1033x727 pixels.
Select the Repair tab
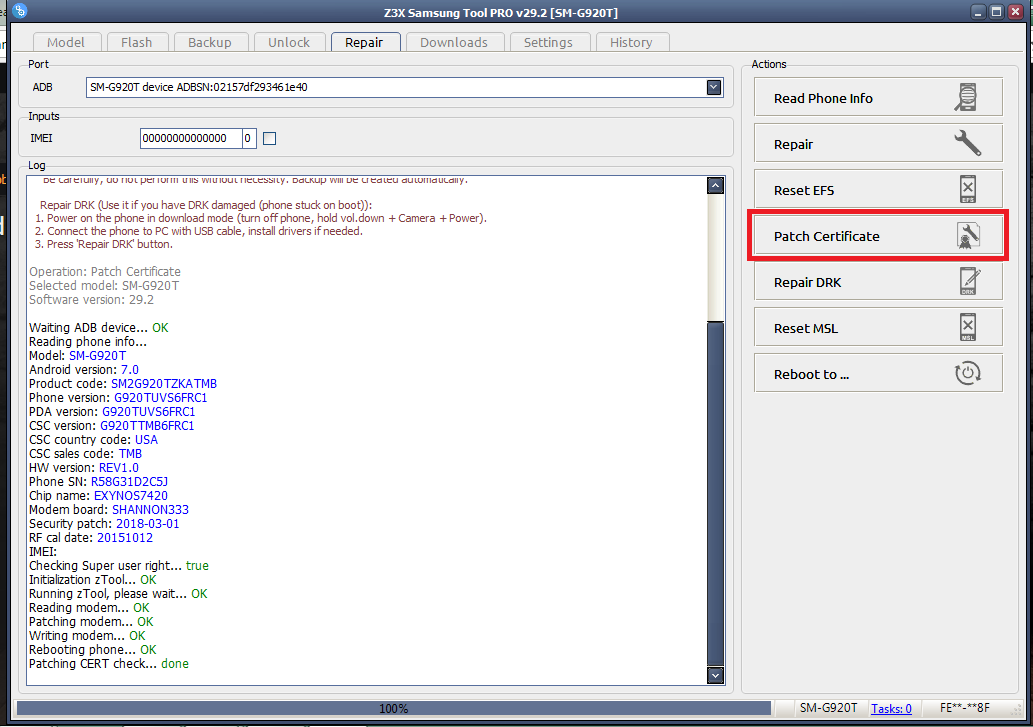364,42
